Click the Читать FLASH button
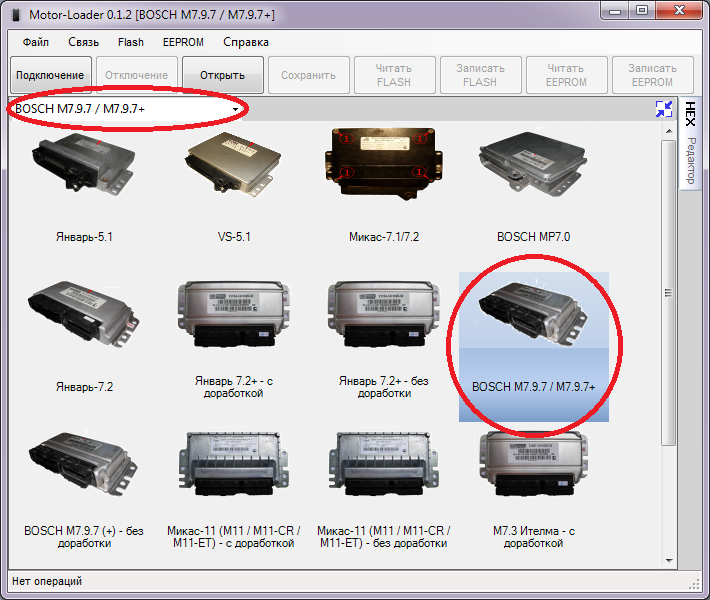This screenshot has width=710, height=600. pyautogui.click(x=394, y=75)
